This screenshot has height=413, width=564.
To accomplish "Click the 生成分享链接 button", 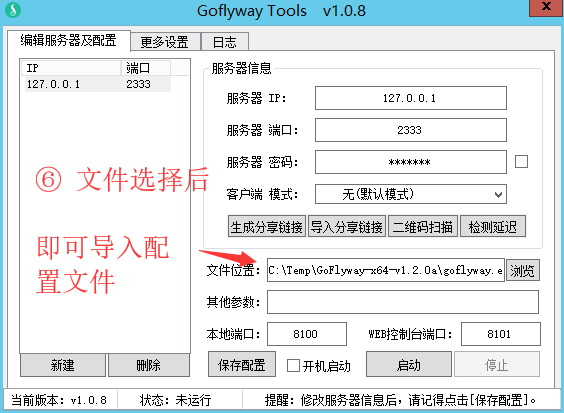I will click(267, 227).
